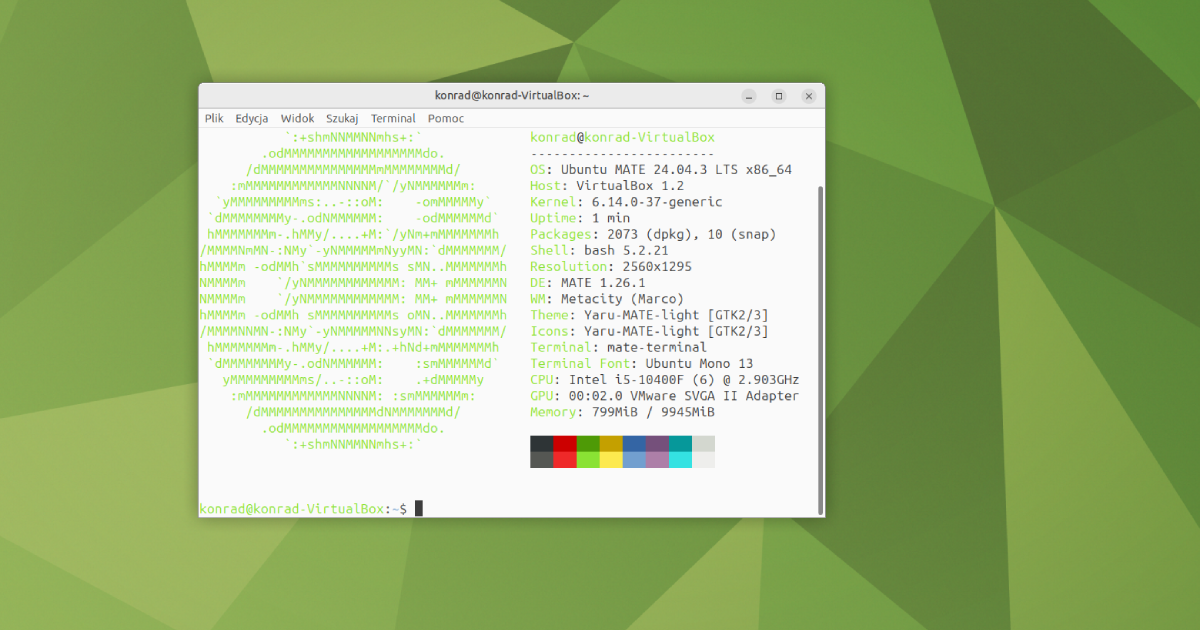Maximize the terminal window
The image size is (1200, 630).
point(779,96)
